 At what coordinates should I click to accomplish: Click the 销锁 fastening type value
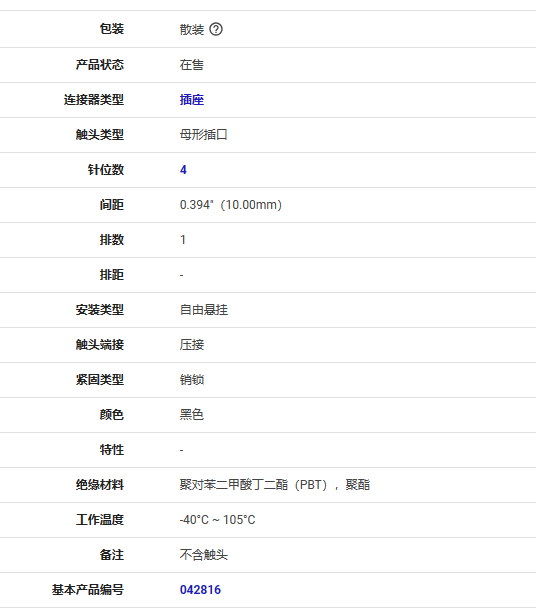pyautogui.click(x=192, y=380)
